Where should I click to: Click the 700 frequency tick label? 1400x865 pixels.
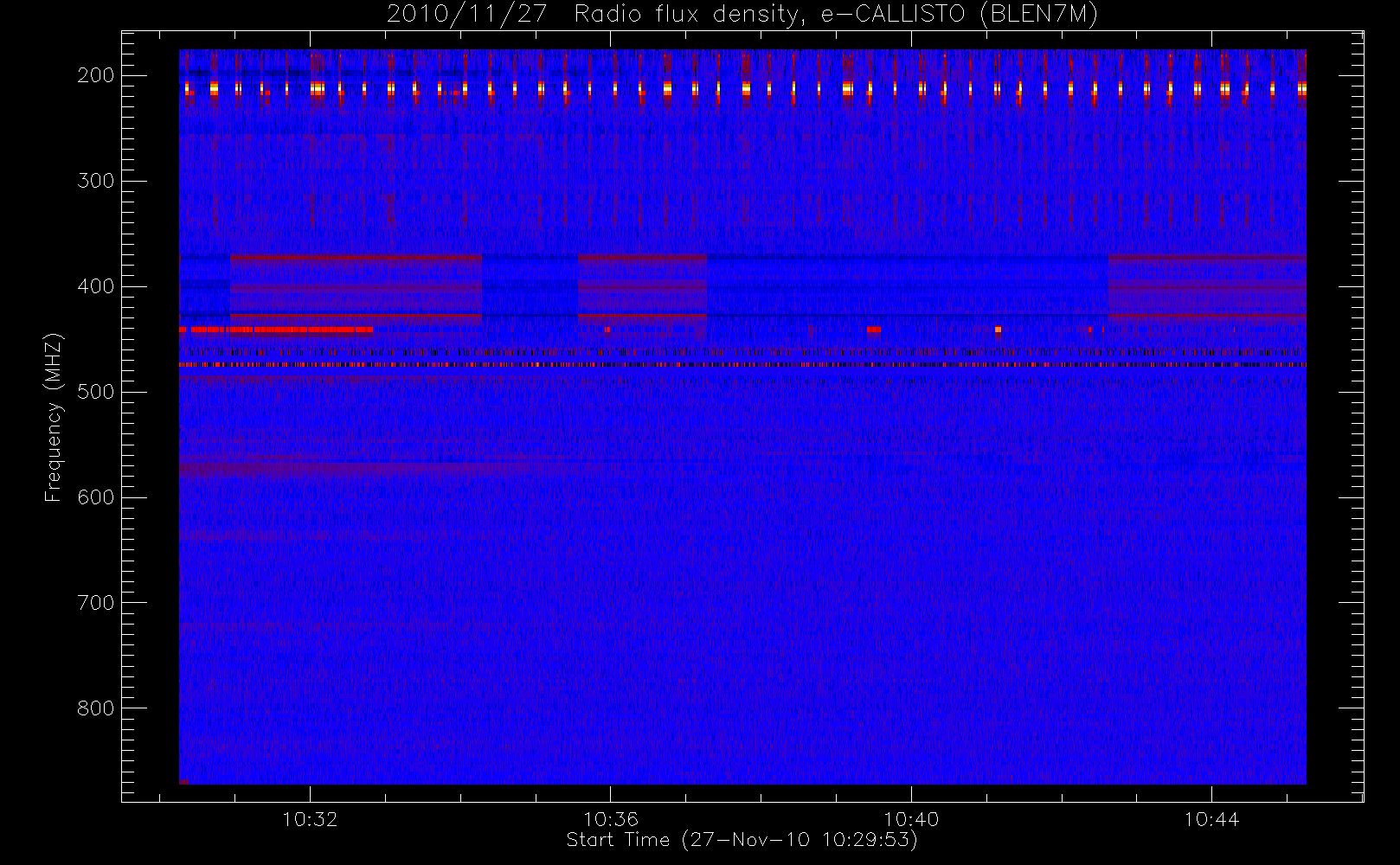point(96,603)
